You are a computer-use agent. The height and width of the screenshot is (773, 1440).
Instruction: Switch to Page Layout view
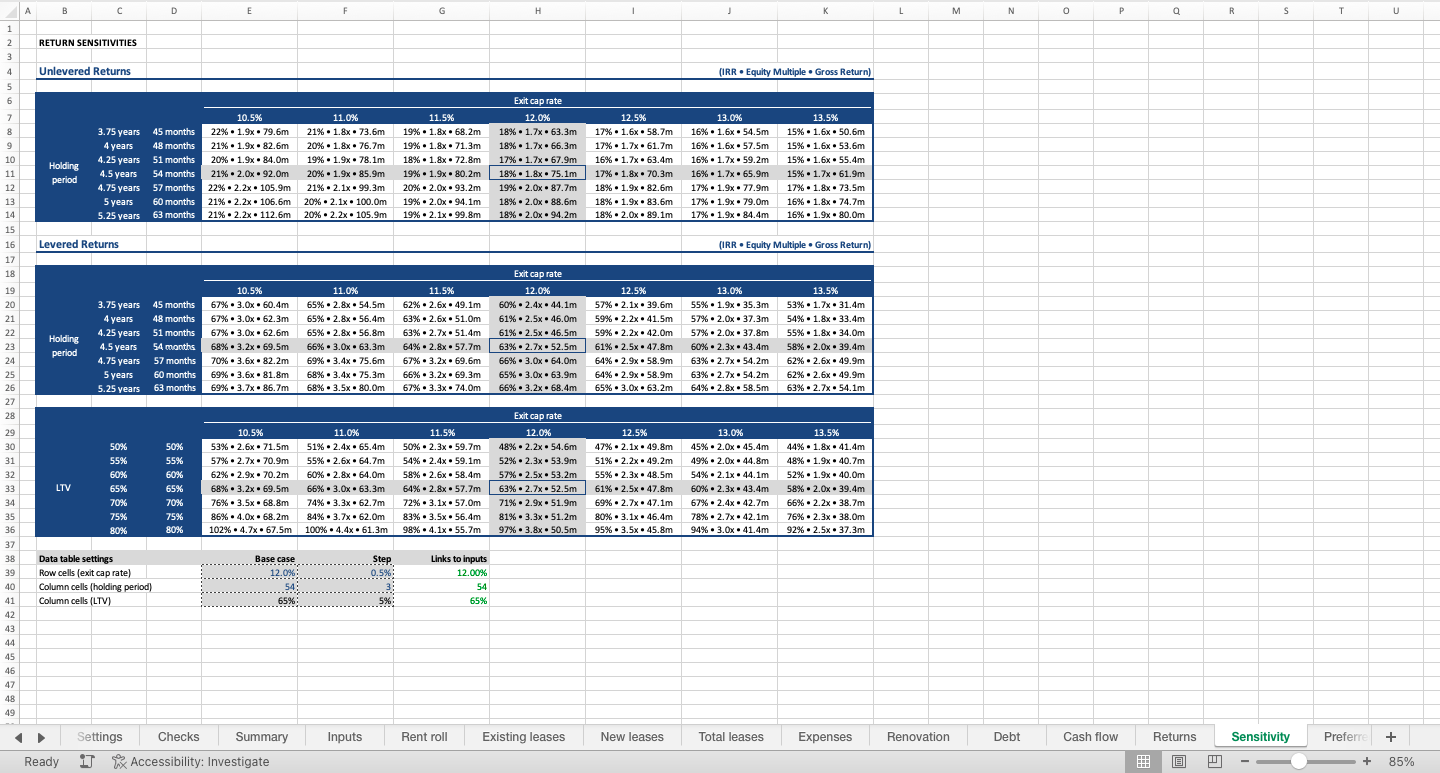point(1179,761)
